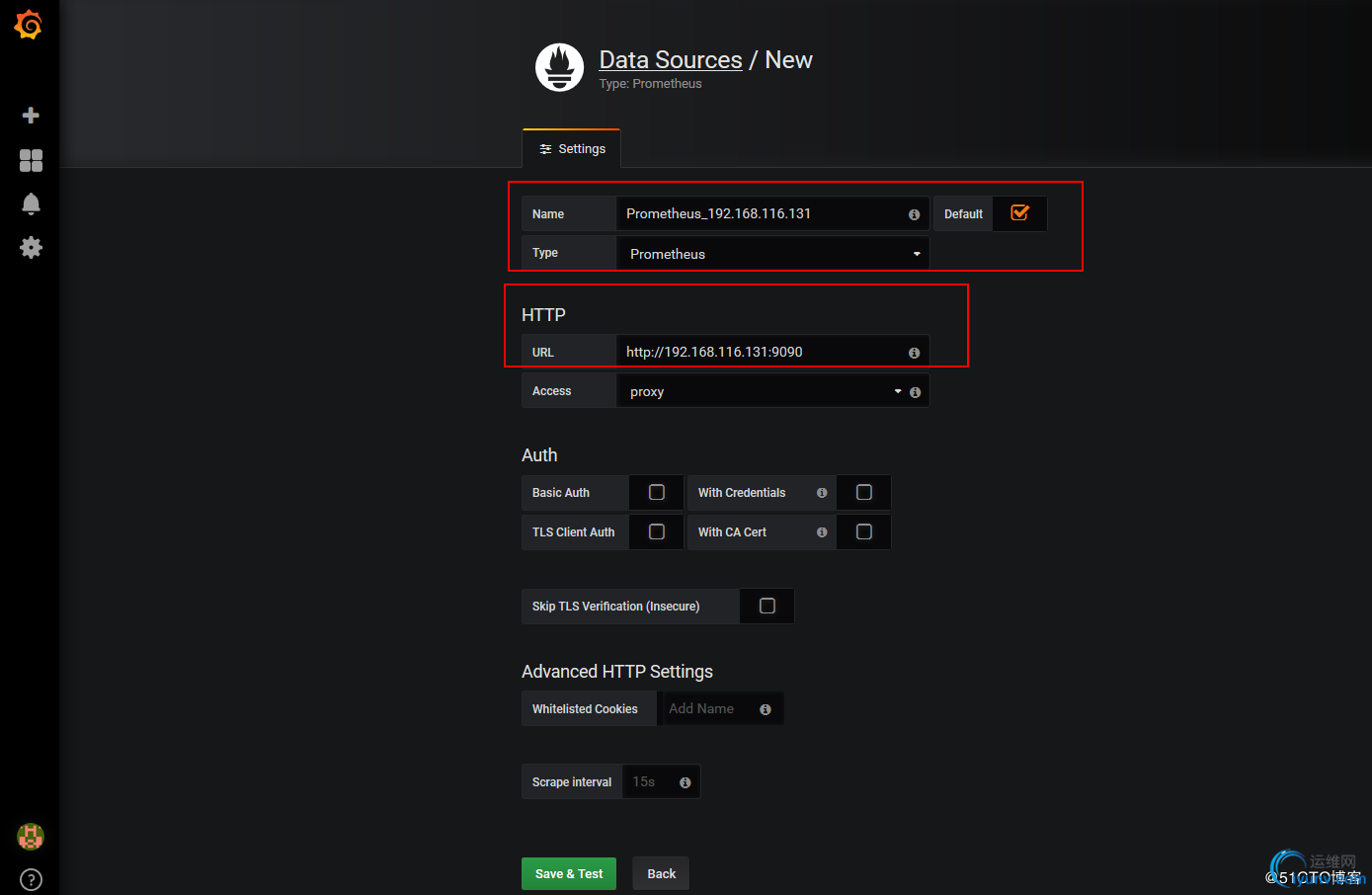Open the Help question mark icon
The width and height of the screenshot is (1372, 895).
coord(31,879)
